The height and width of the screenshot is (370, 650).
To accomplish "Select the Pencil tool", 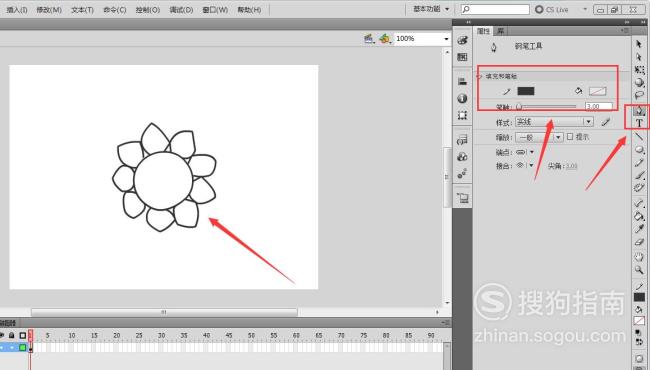I will tap(639, 162).
